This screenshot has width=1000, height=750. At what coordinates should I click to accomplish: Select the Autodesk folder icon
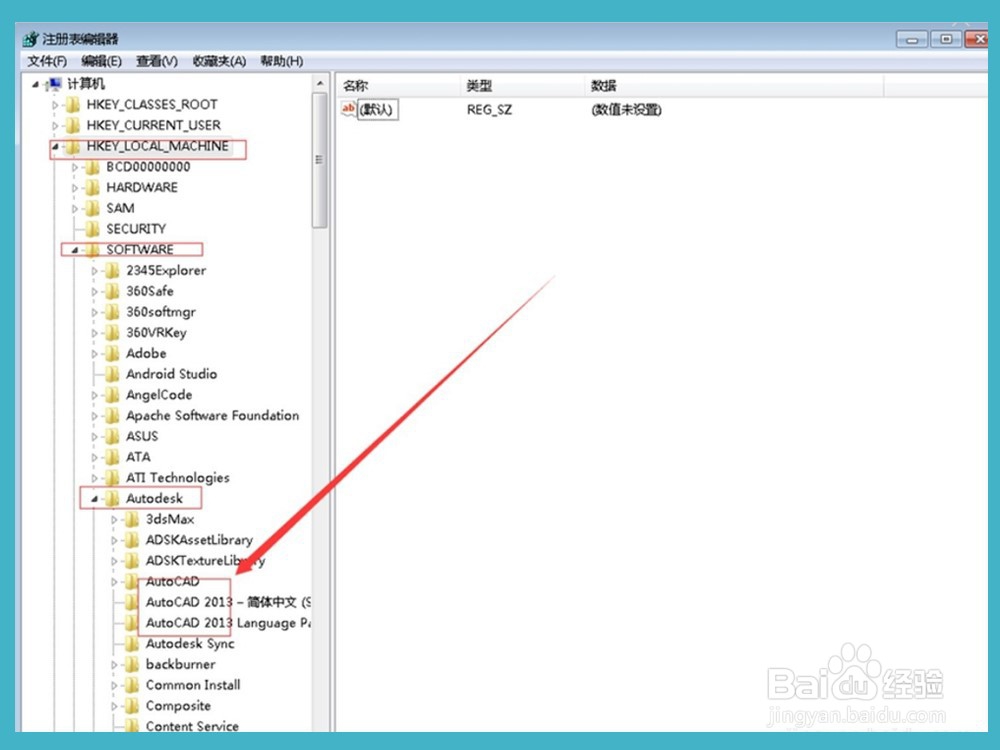coord(112,499)
